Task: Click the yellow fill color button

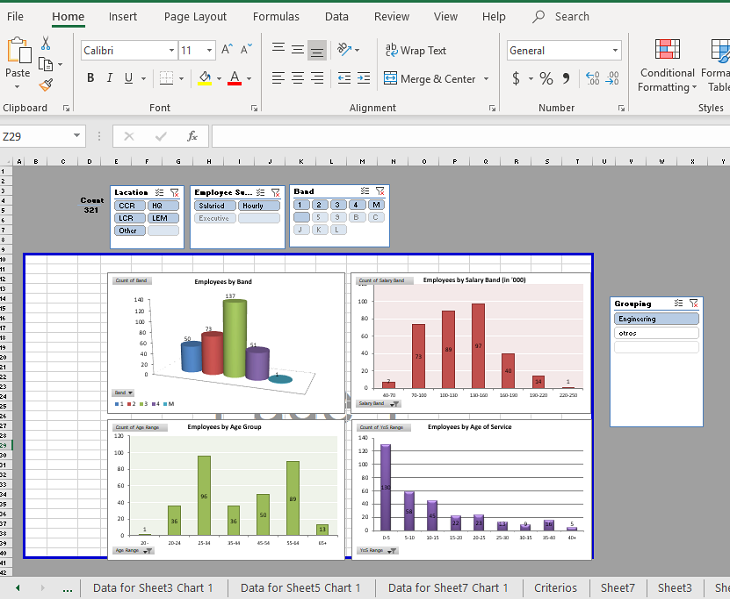Action: click(x=205, y=78)
